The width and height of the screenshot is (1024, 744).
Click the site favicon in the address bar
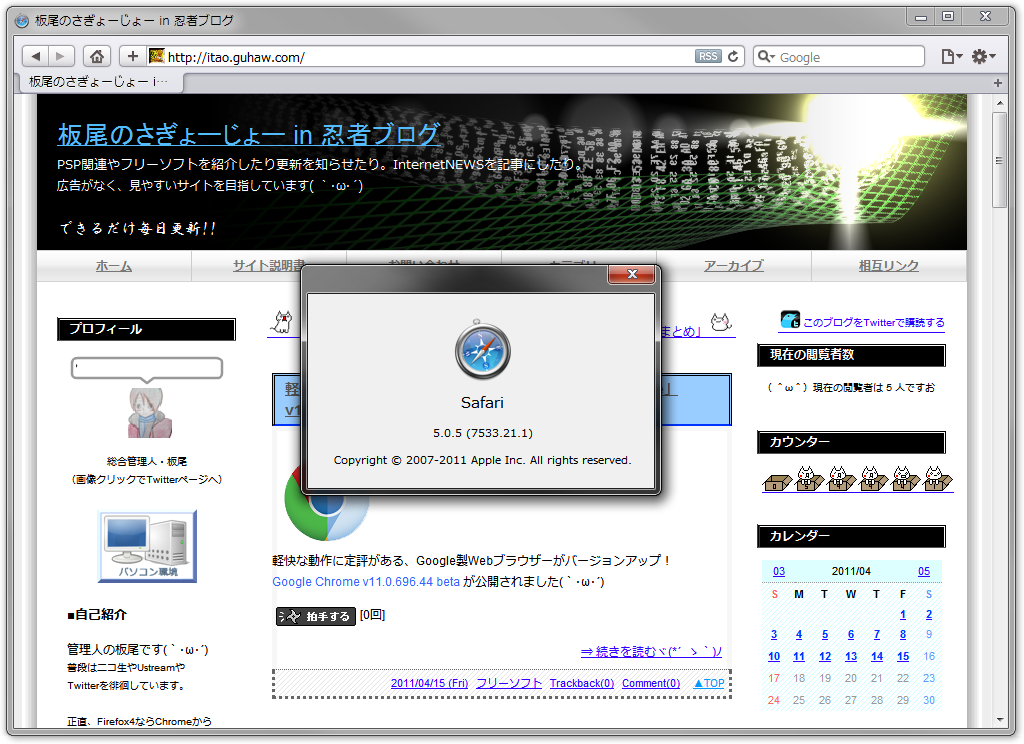[156, 56]
